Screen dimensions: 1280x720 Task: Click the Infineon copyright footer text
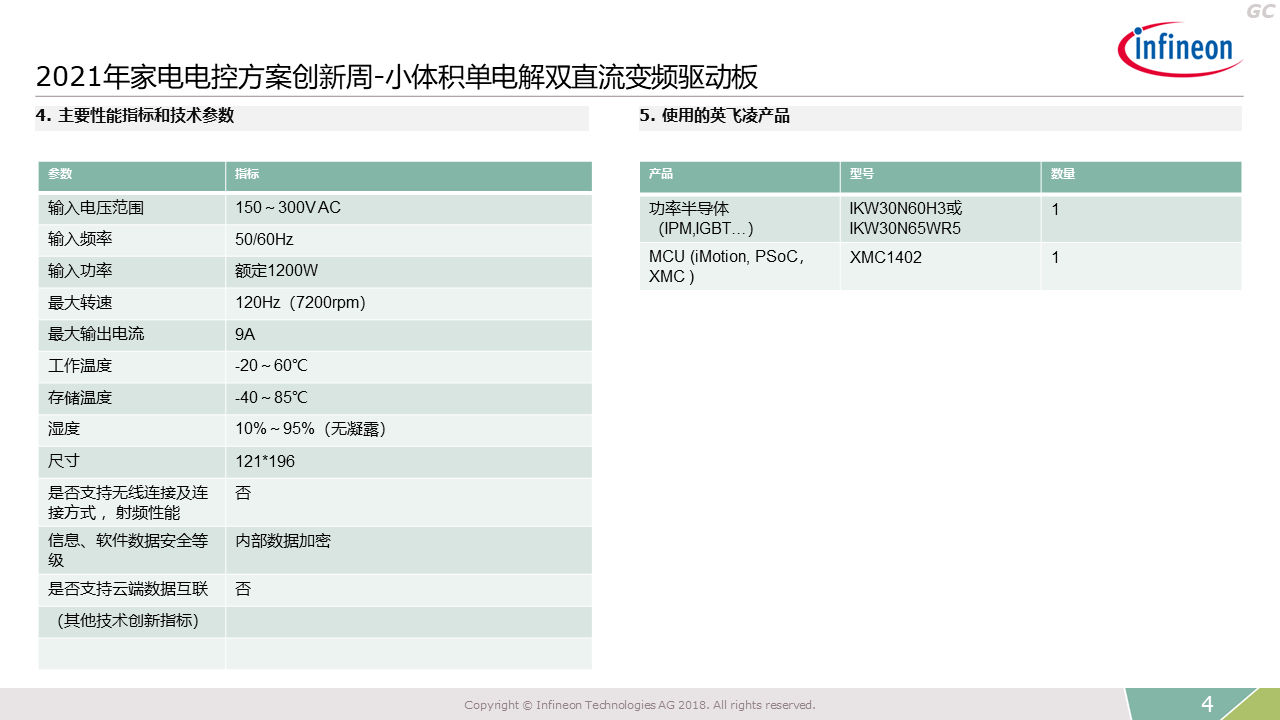click(640, 705)
